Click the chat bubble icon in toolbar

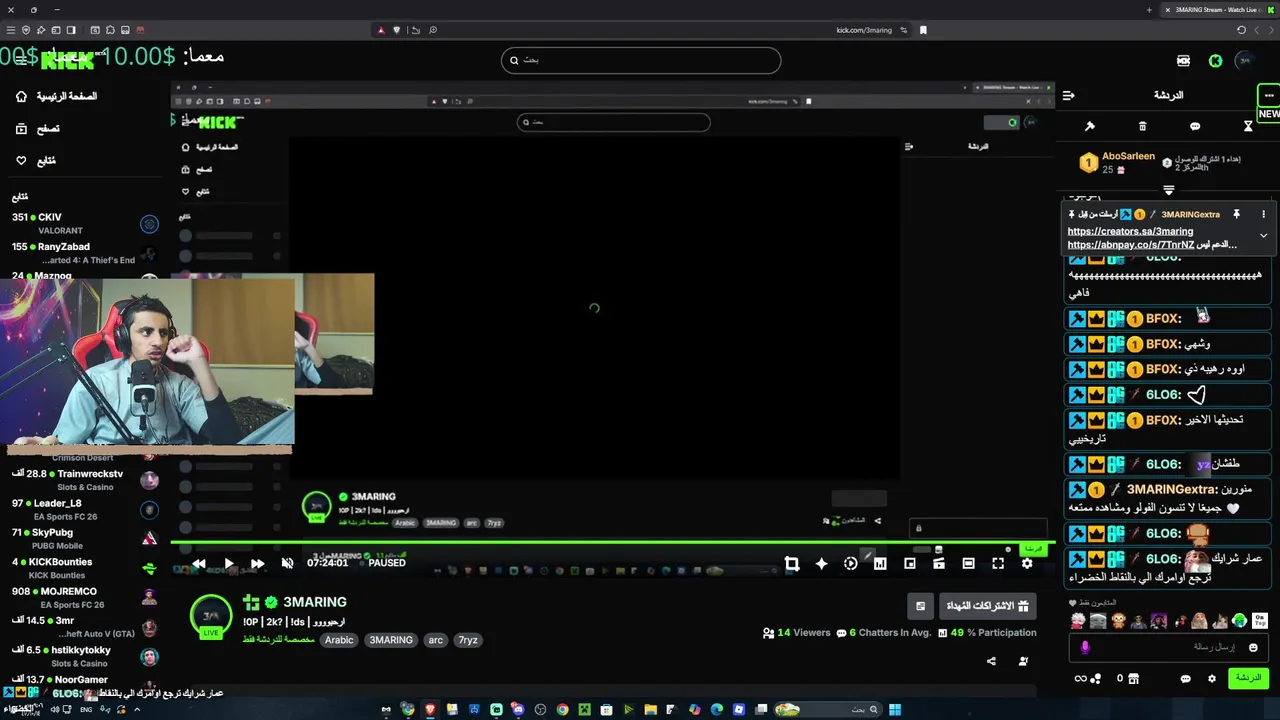tap(1195, 126)
